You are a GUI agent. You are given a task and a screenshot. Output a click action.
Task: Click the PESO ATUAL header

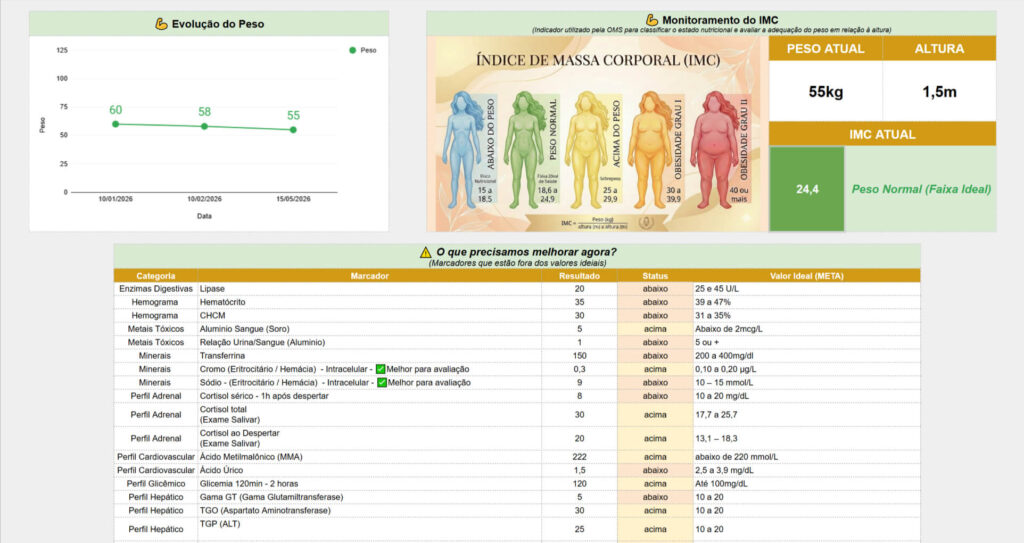825,48
